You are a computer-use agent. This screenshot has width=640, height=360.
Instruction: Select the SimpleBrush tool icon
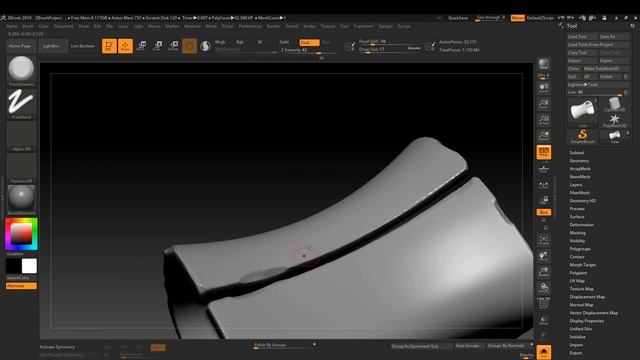click(x=582, y=136)
